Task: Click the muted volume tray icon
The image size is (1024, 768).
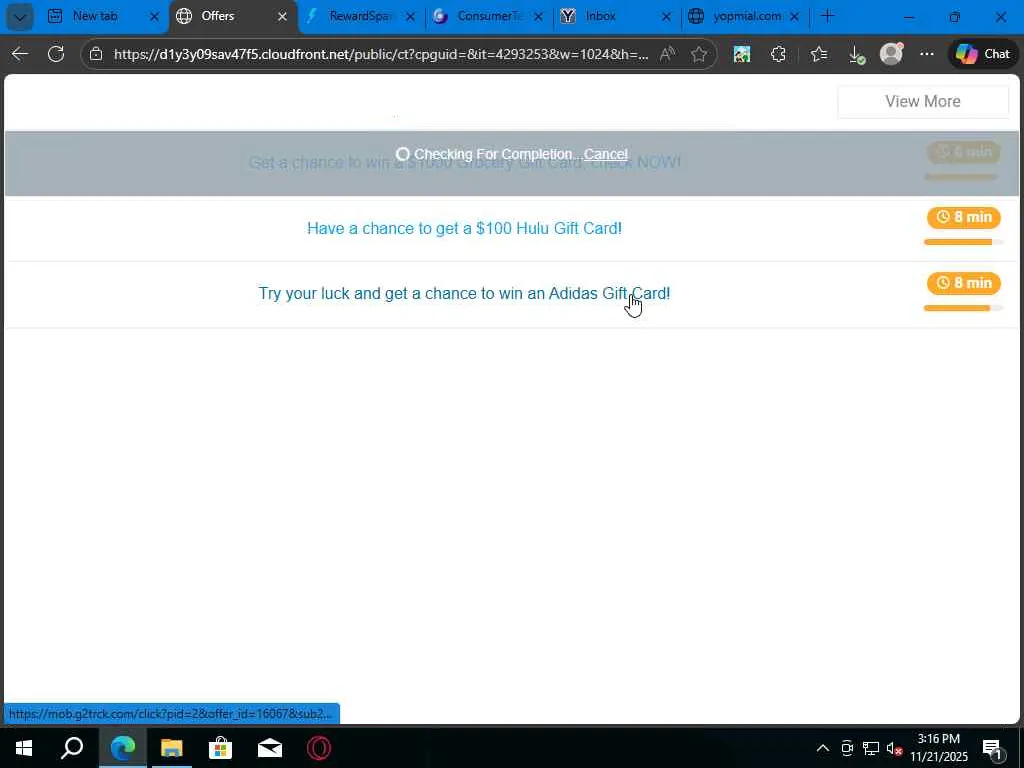Action: pyautogui.click(x=894, y=748)
